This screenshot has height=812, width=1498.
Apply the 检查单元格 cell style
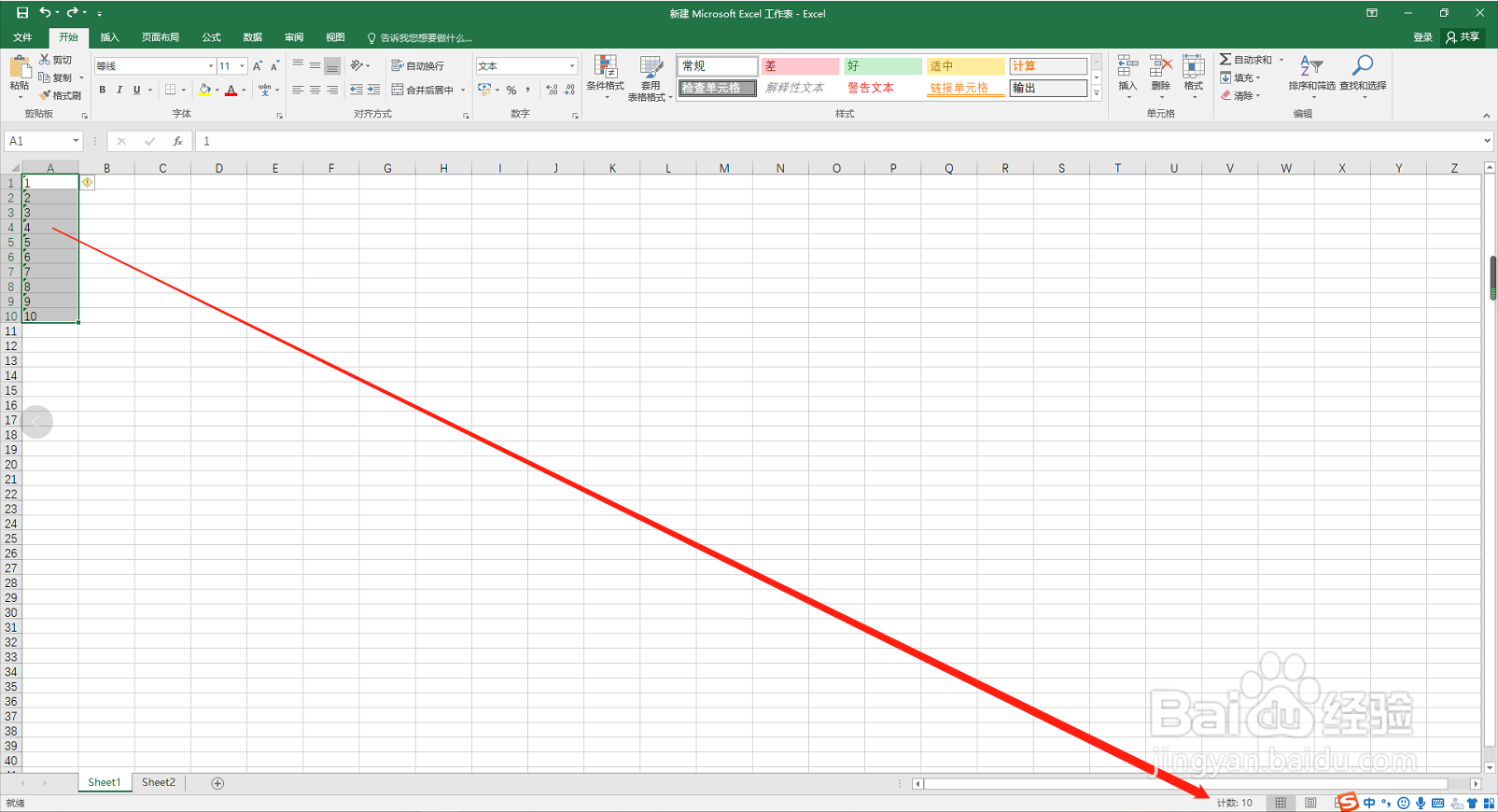(x=717, y=89)
